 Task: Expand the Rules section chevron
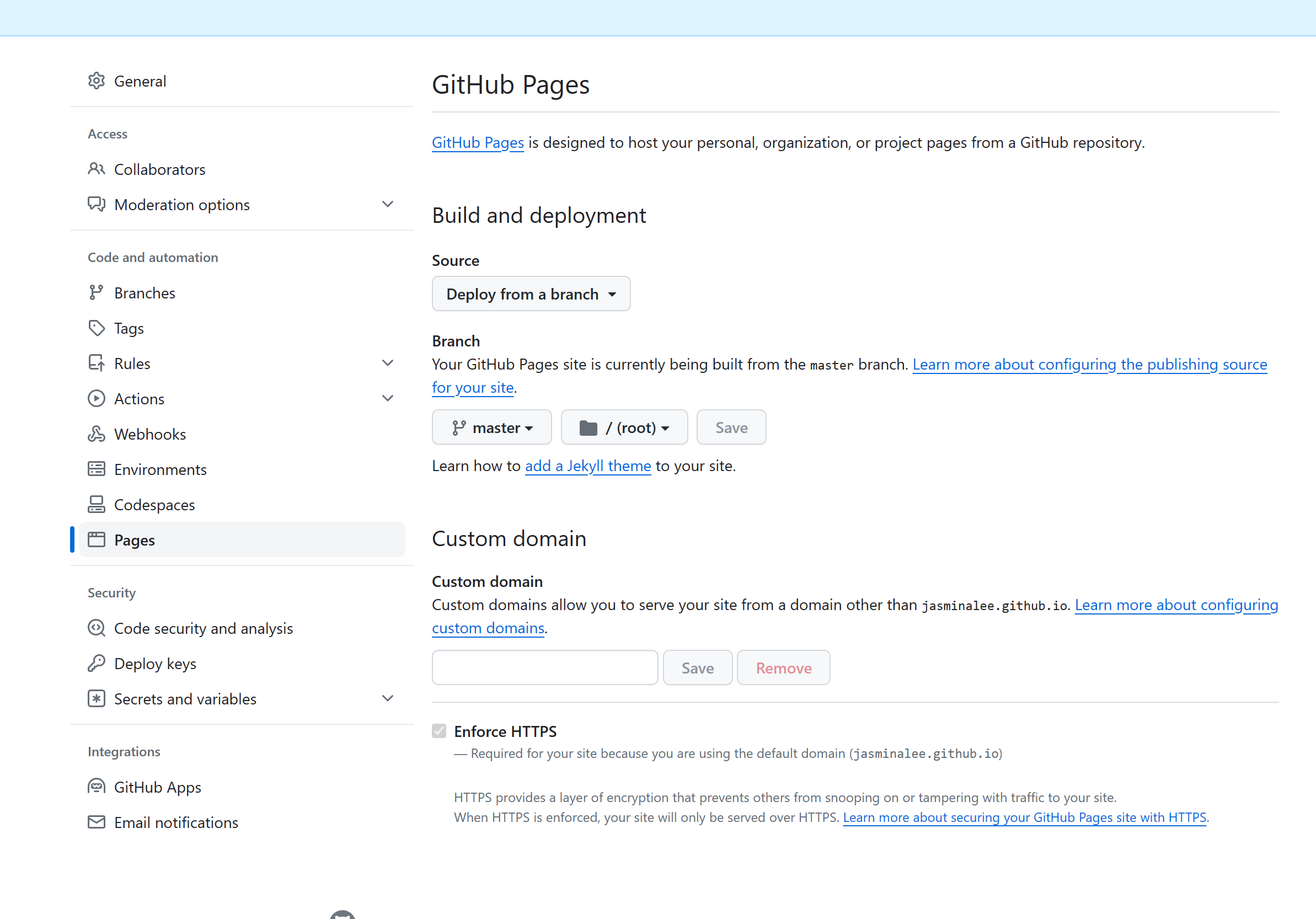click(388, 363)
